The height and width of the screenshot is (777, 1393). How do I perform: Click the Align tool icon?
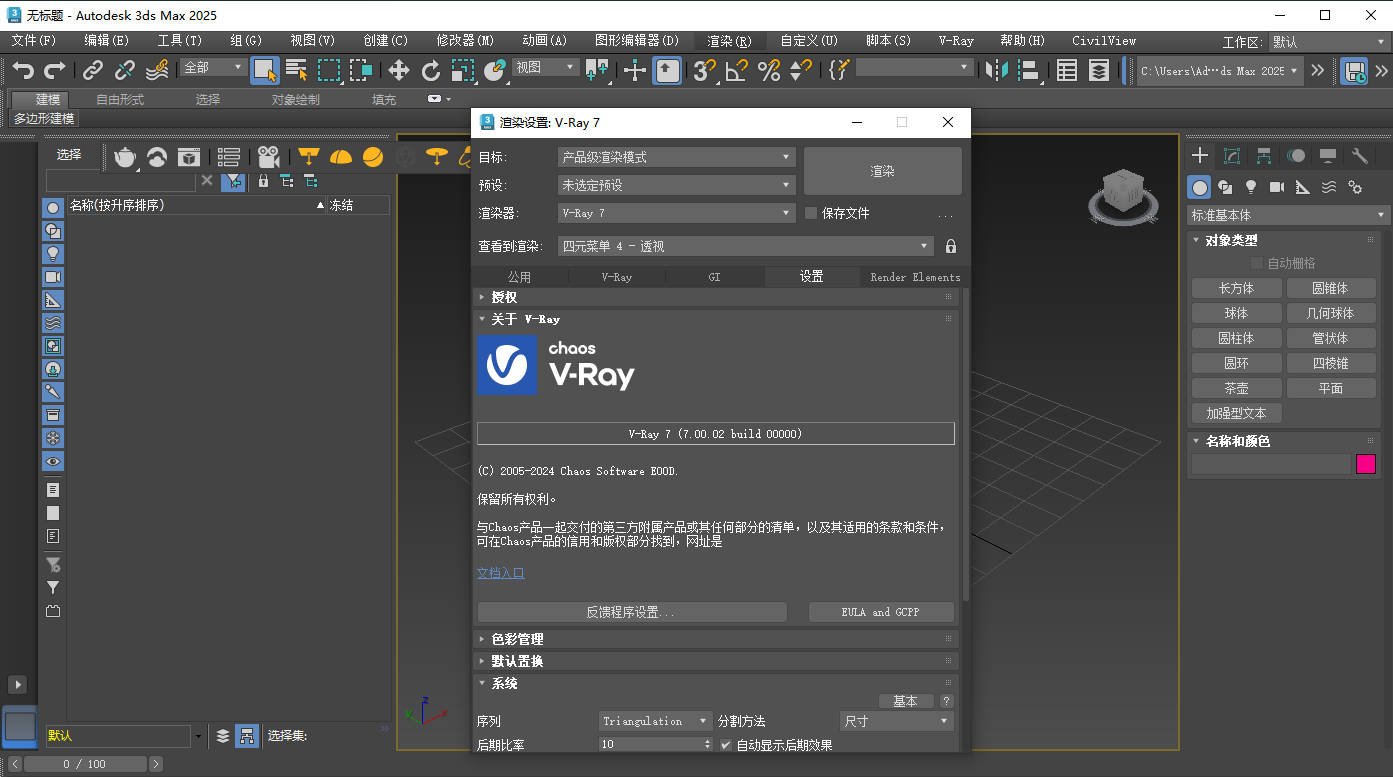(x=1028, y=70)
